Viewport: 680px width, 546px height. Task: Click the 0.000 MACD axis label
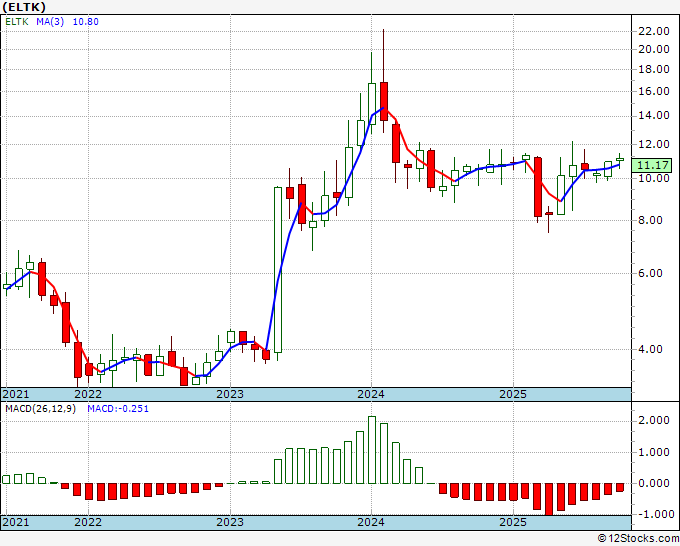tap(654, 483)
